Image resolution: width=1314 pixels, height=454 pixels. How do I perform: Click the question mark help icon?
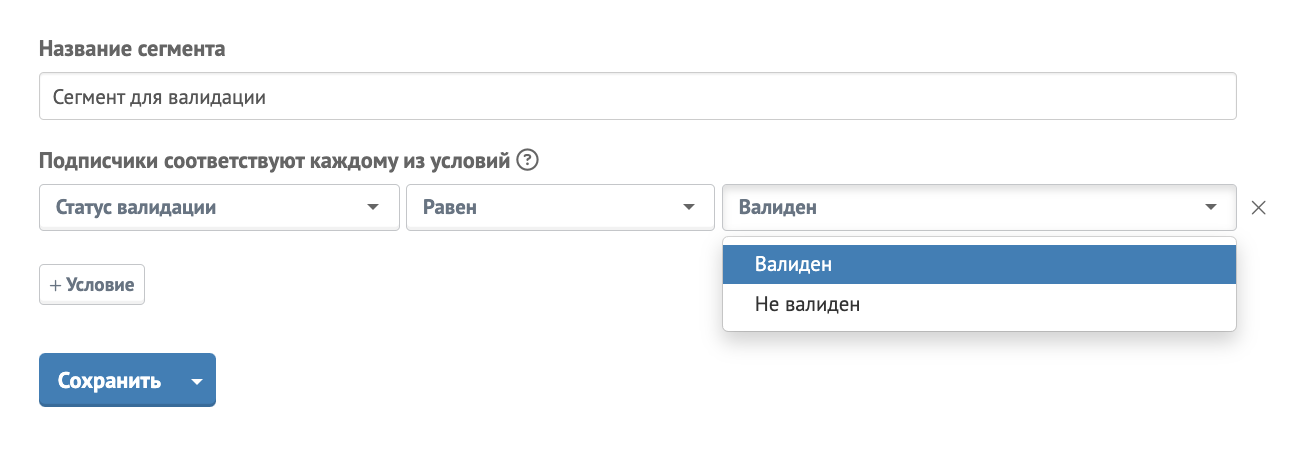click(529, 160)
